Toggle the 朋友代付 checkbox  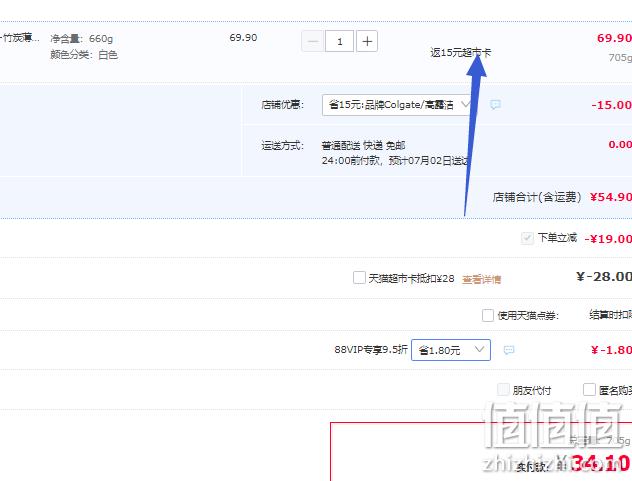(x=503, y=389)
